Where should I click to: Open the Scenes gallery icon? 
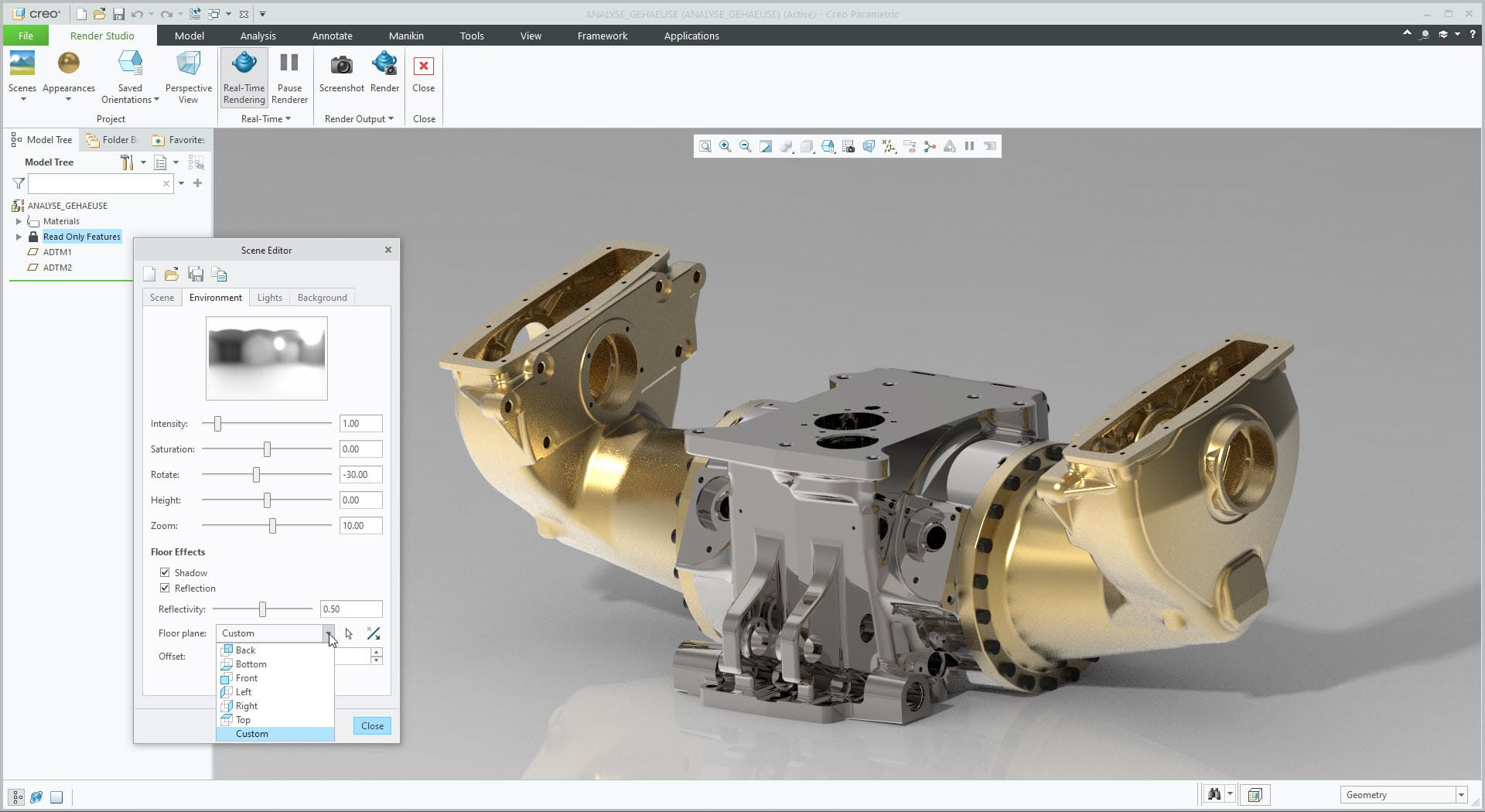22,64
